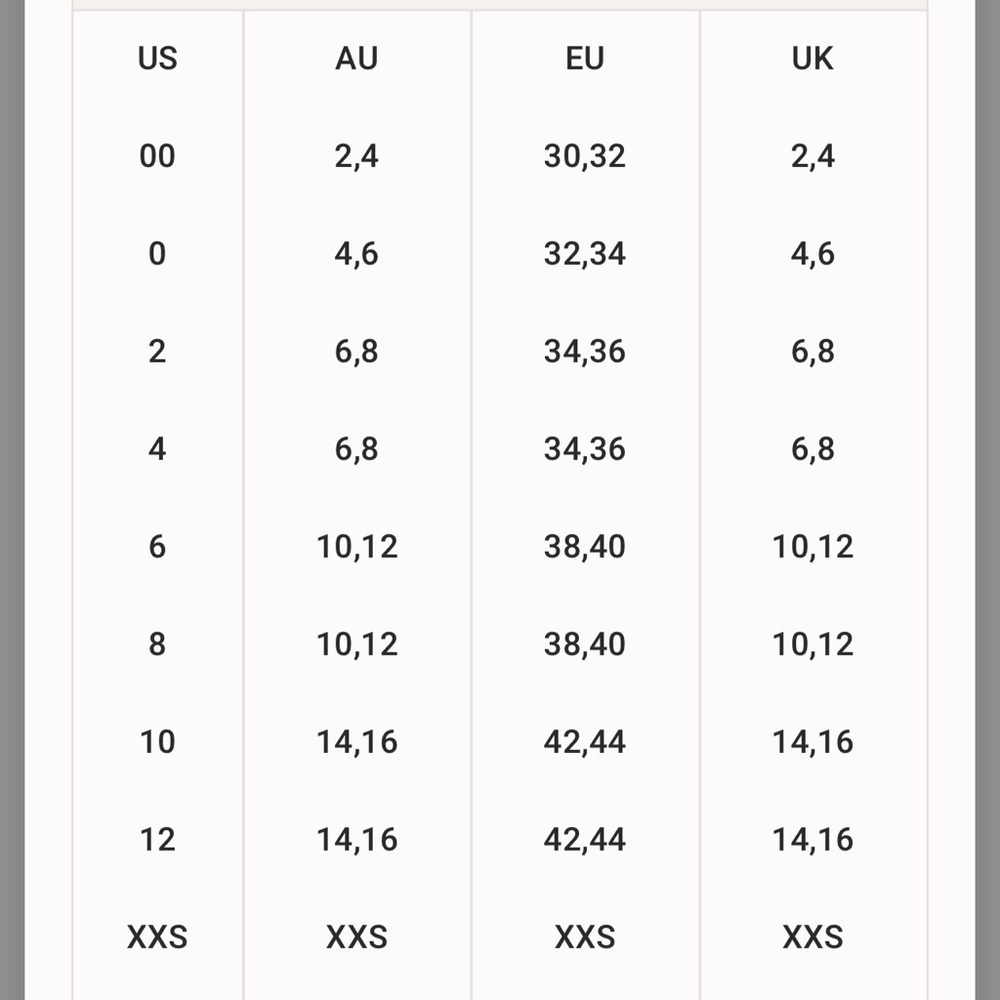Click US size 00 cell
Screen dimensions: 1000x1000
tap(158, 156)
